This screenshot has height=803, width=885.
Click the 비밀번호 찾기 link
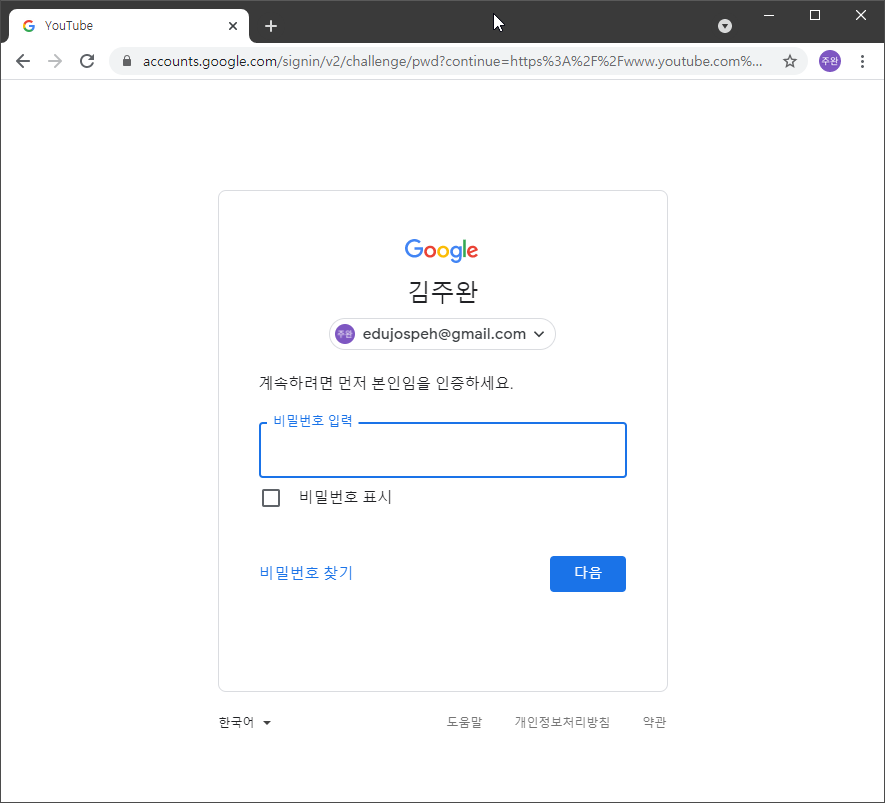point(306,573)
